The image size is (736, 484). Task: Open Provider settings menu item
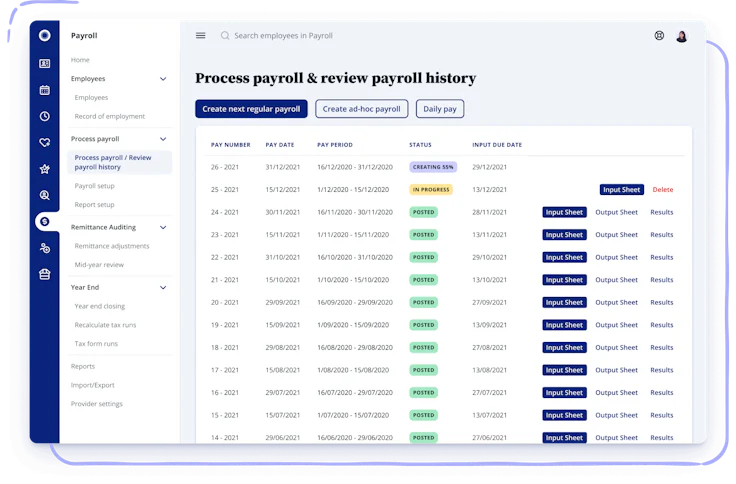[97, 404]
